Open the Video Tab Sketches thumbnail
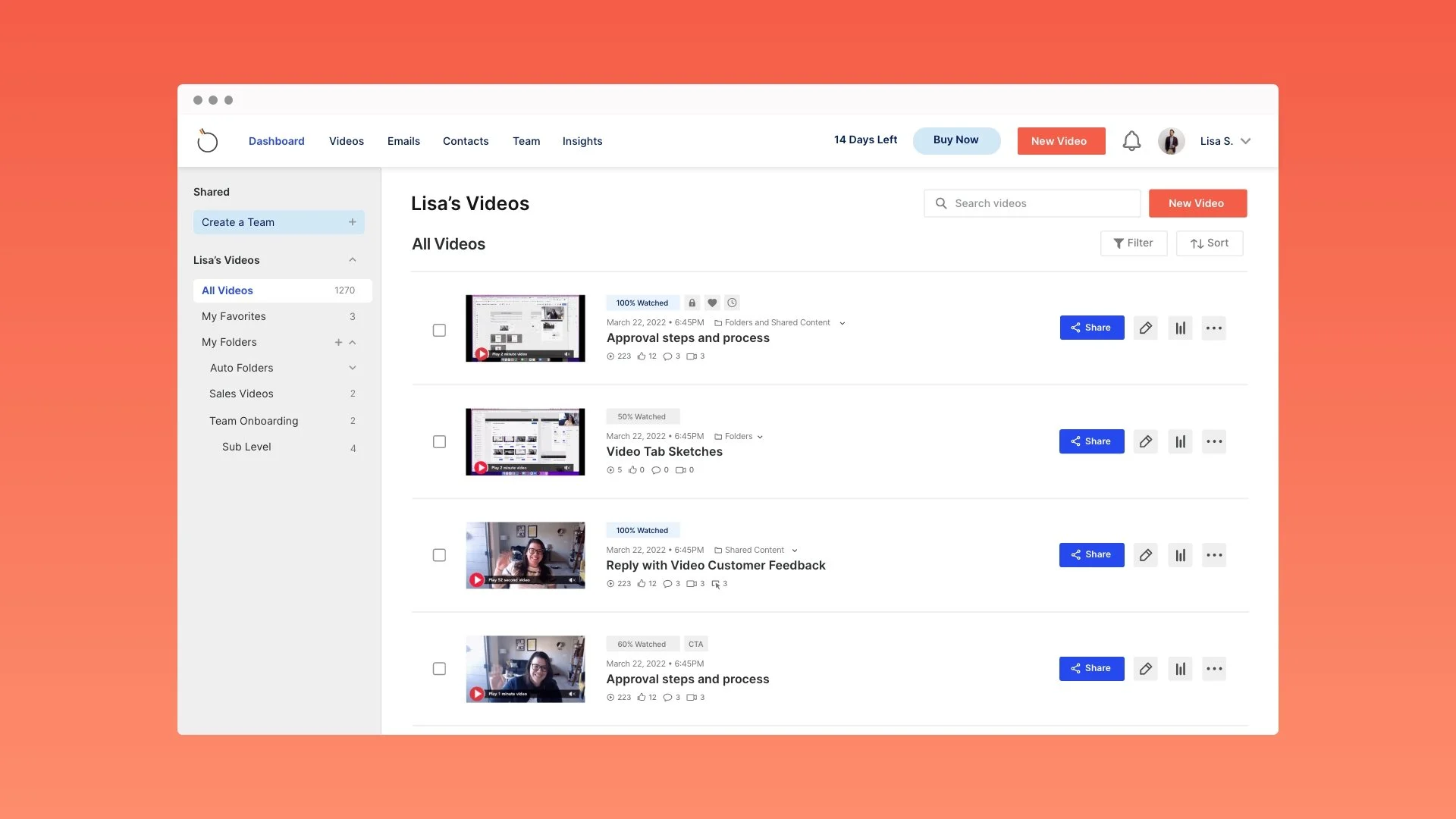 pyautogui.click(x=526, y=442)
